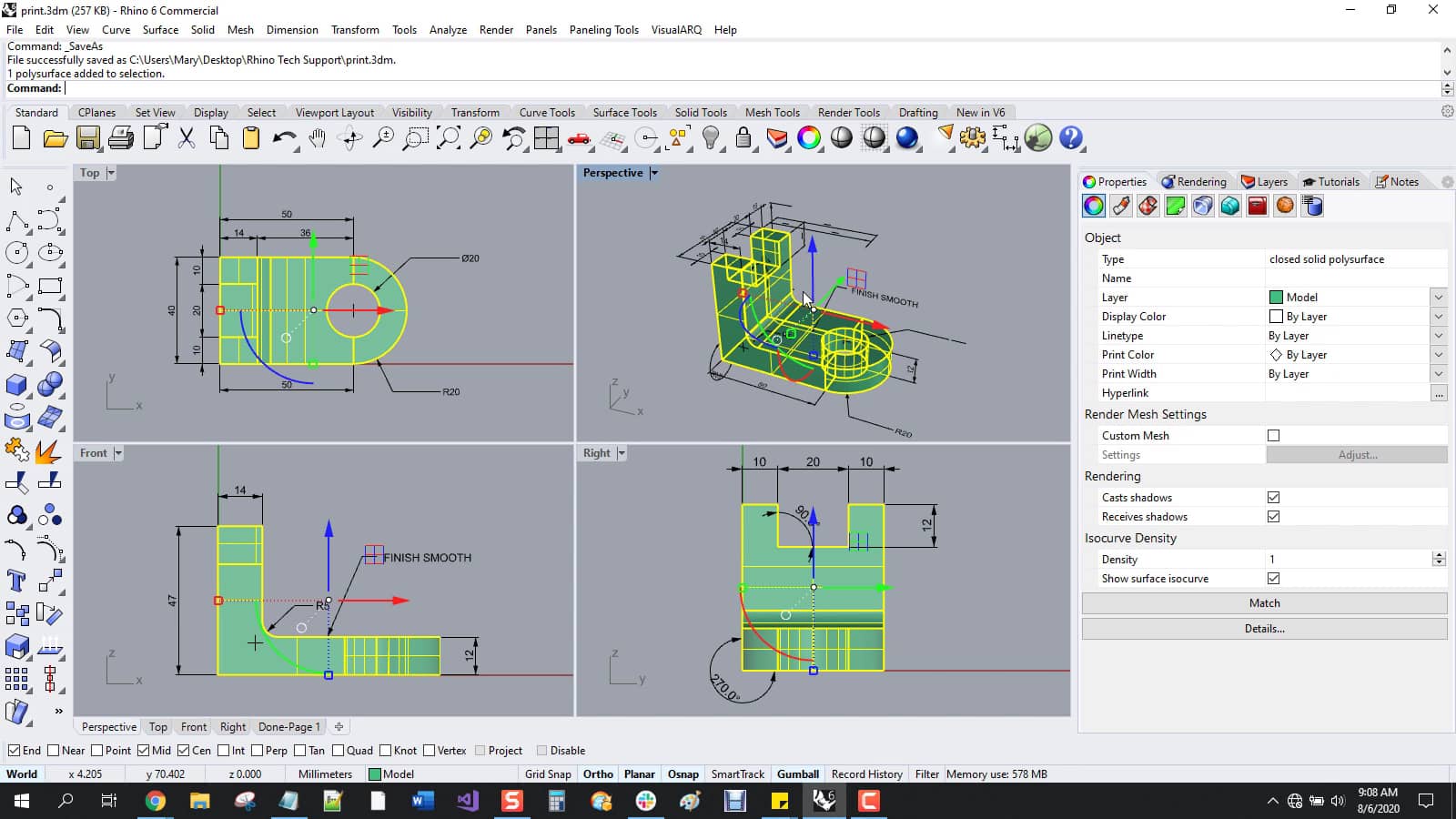Click the Model layer color swatch
Viewport: 1456px width, 819px height.
[1277, 297]
